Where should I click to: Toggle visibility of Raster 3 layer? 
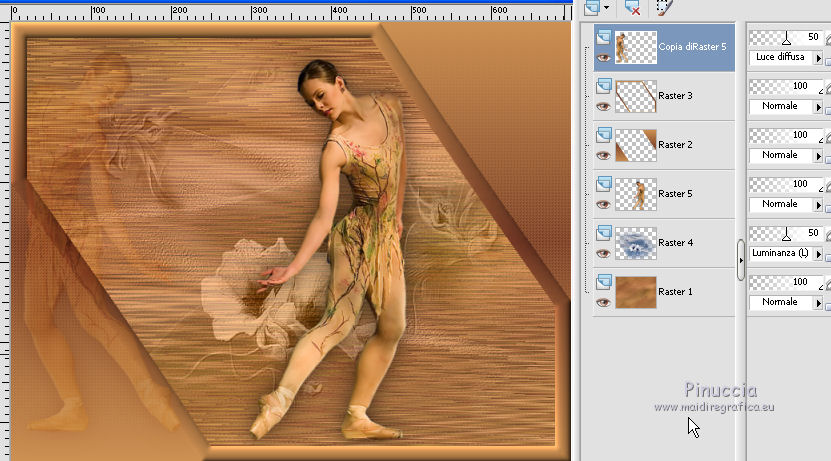point(603,107)
